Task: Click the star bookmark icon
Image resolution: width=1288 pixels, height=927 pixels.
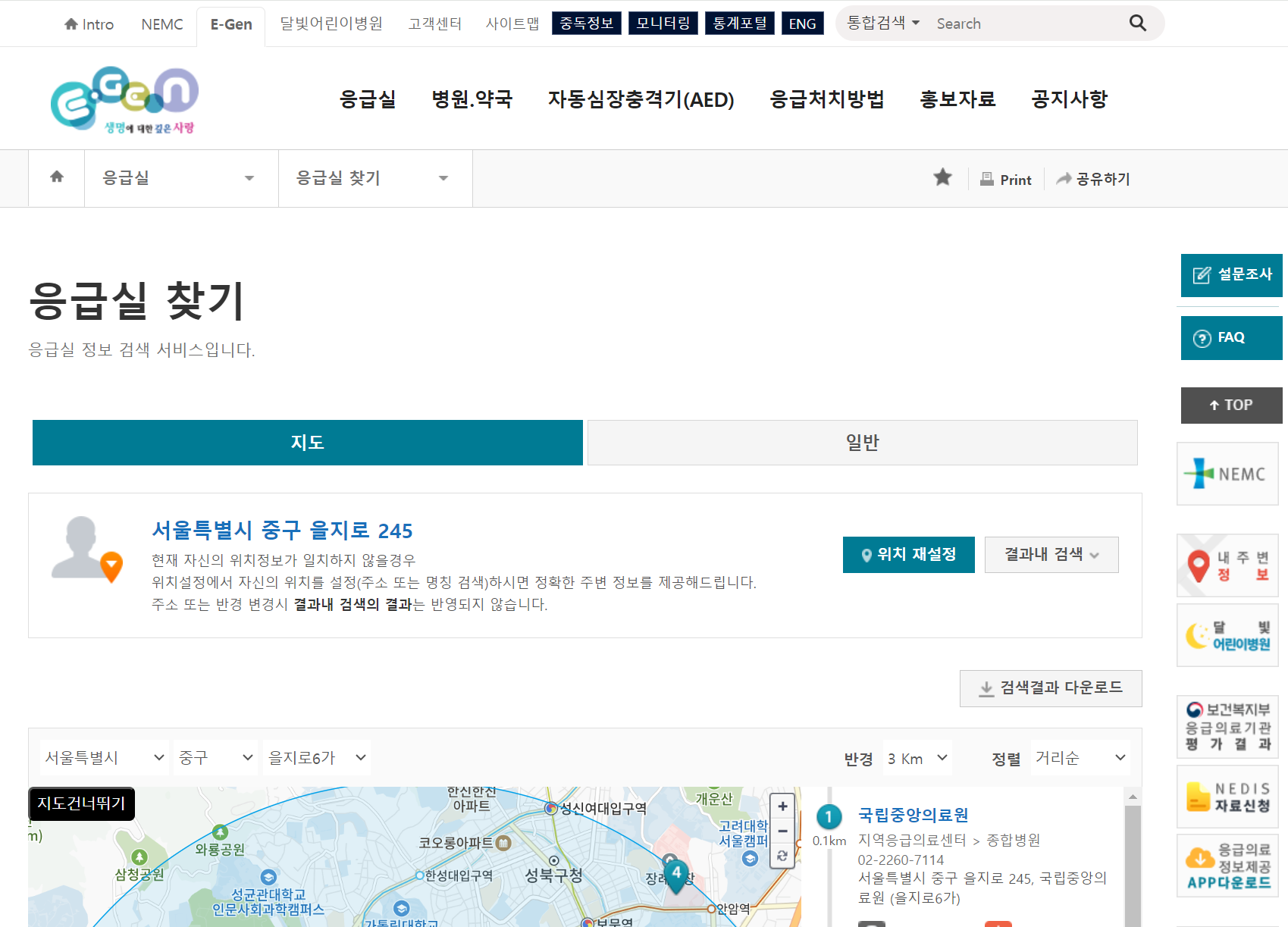Action: click(x=942, y=177)
